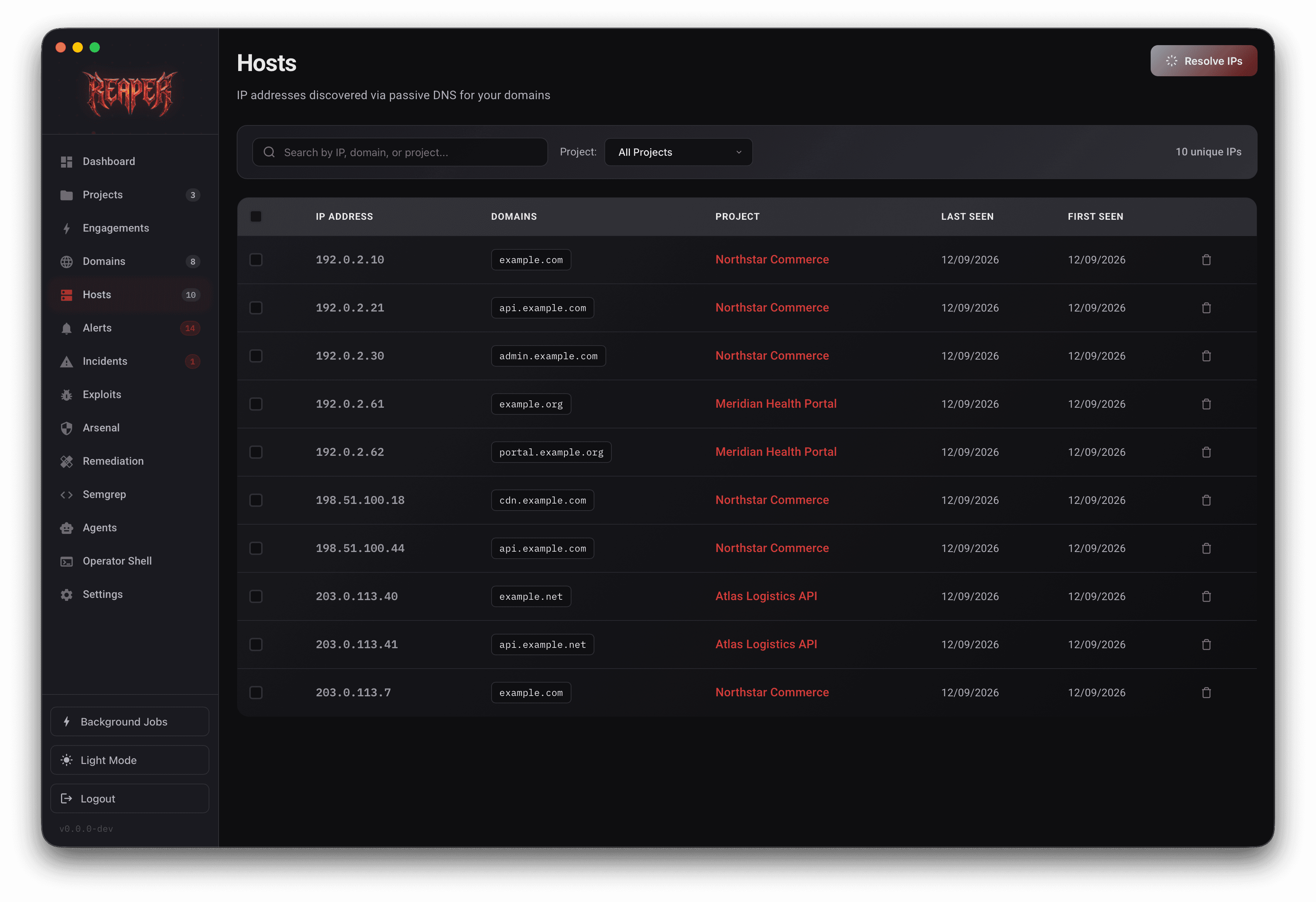Tick checkbox for host 203.0.113.41

coord(256,645)
